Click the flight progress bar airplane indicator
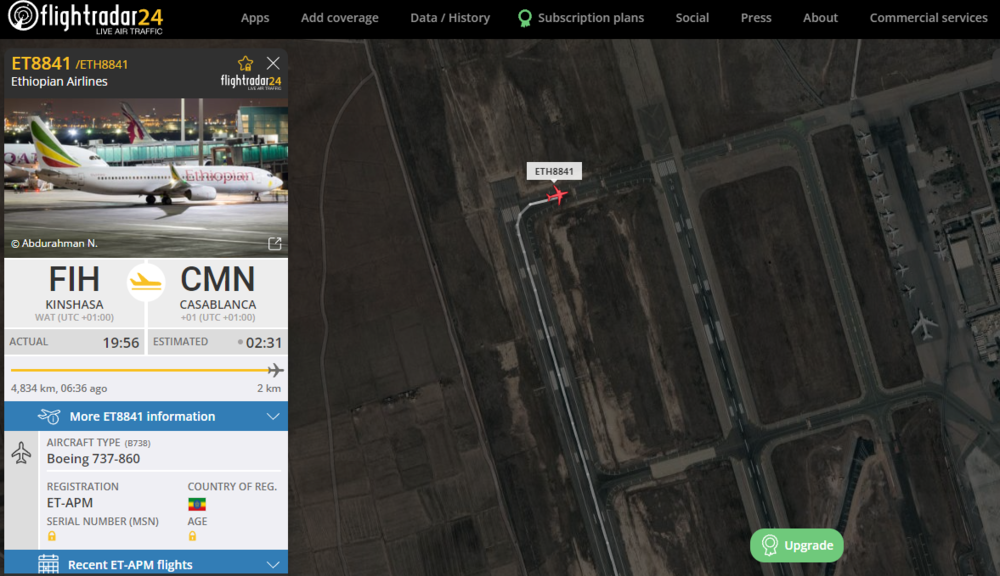This screenshot has width=1000, height=576. point(275,370)
